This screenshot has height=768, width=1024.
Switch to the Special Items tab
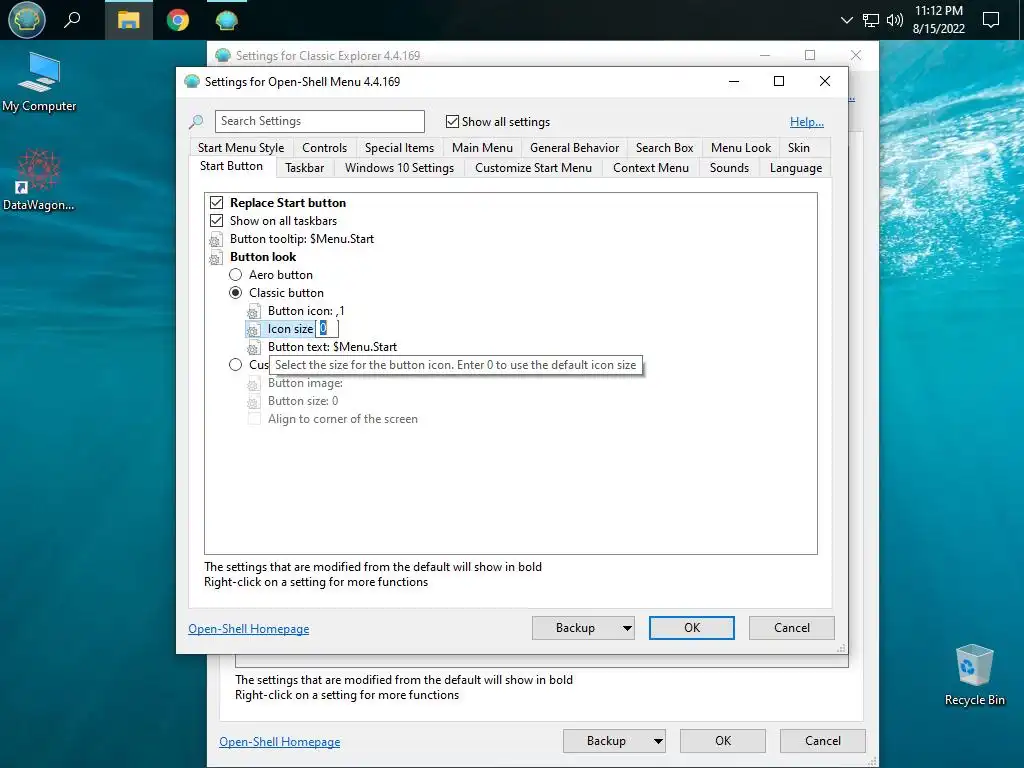(400, 148)
